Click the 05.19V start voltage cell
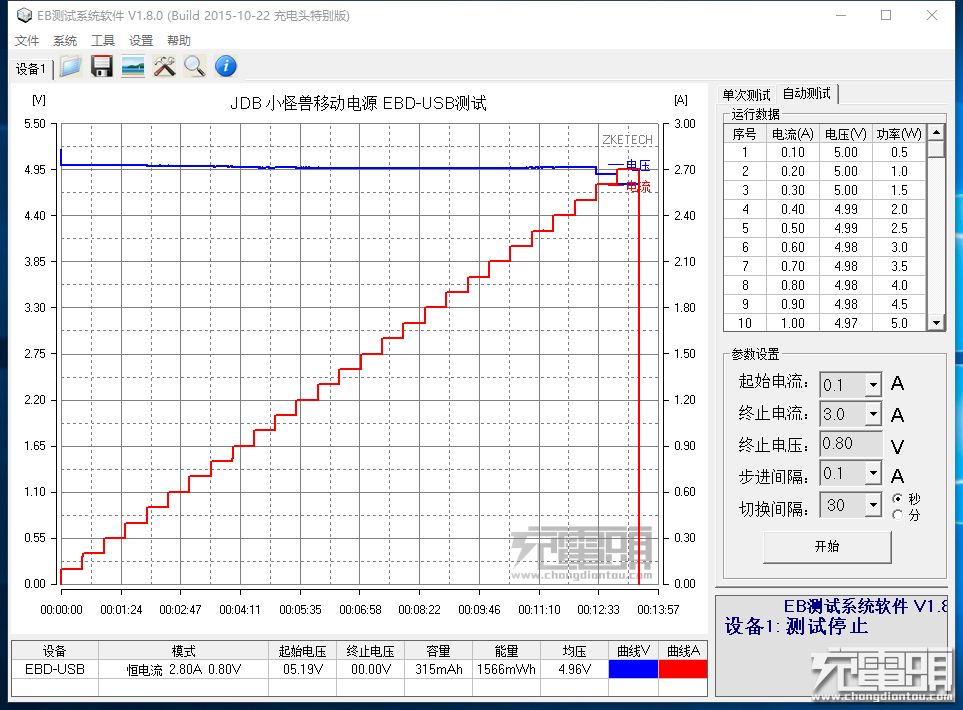Screen dimensions: 963x710 [x=302, y=669]
